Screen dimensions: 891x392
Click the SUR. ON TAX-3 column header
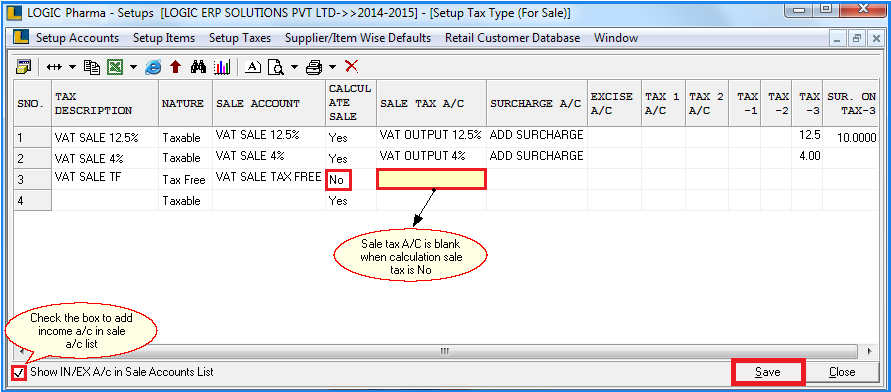point(852,103)
